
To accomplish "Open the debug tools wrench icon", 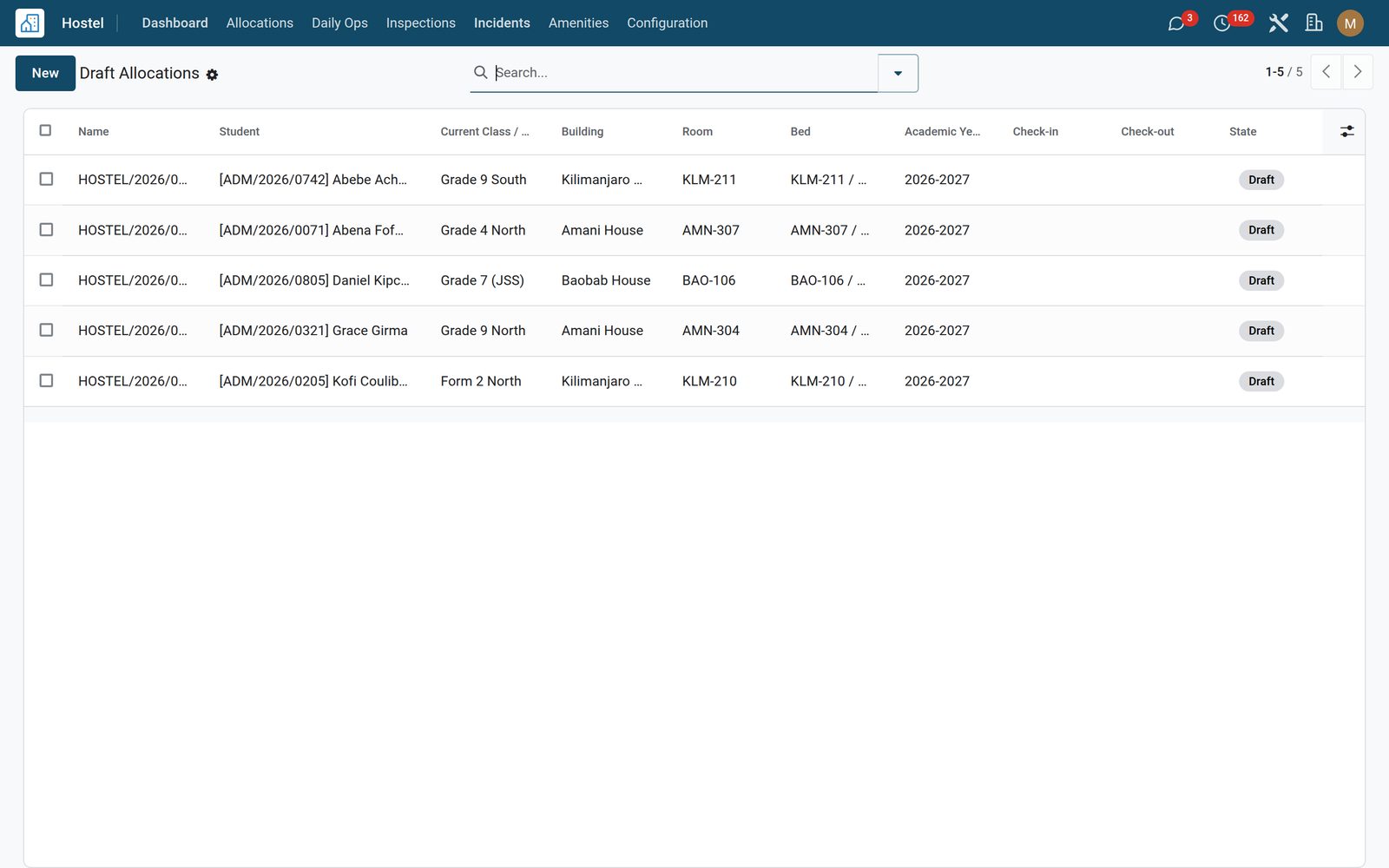I will (x=1278, y=23).
